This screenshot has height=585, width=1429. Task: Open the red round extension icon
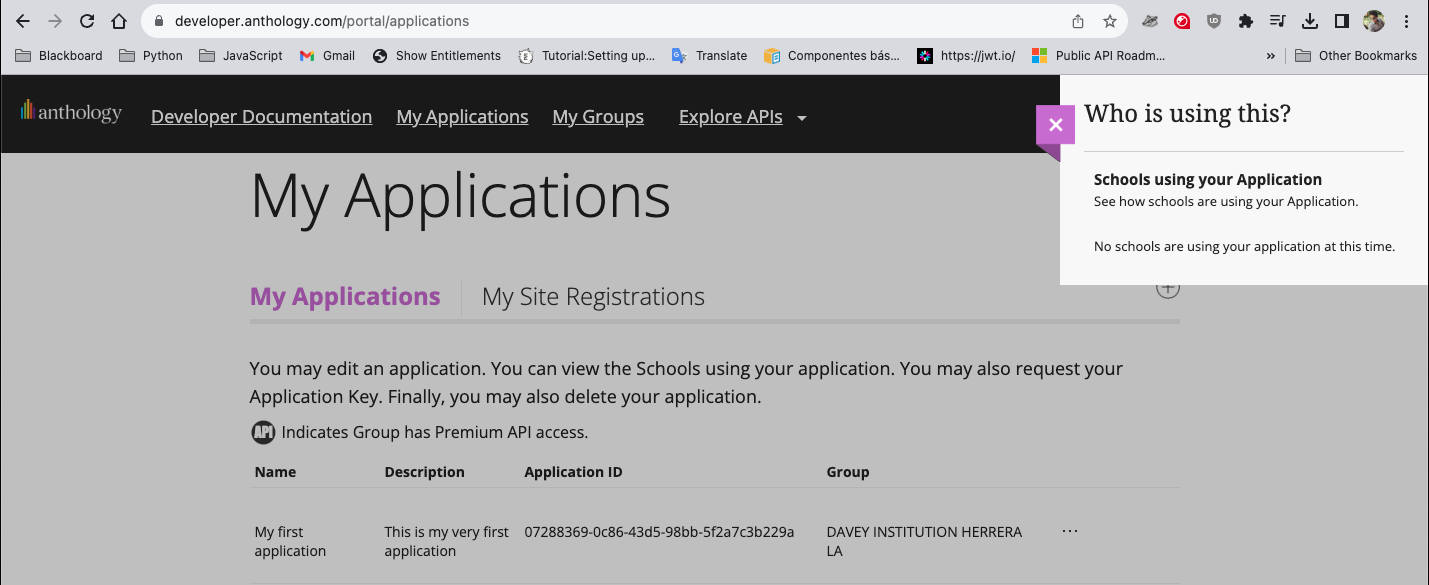point(1182,21)
